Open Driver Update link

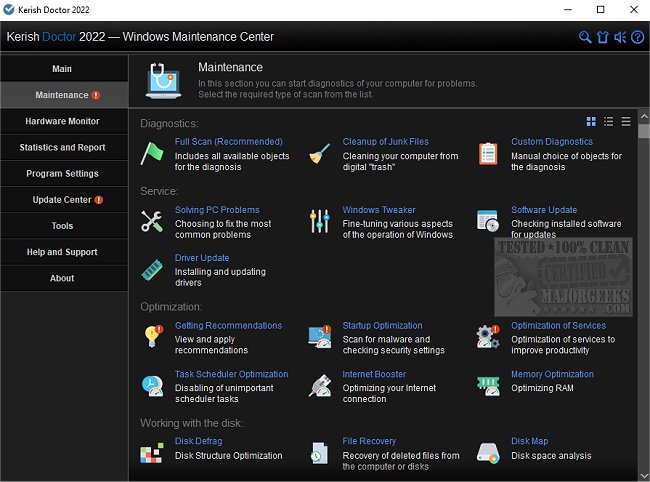click(202, 258)
